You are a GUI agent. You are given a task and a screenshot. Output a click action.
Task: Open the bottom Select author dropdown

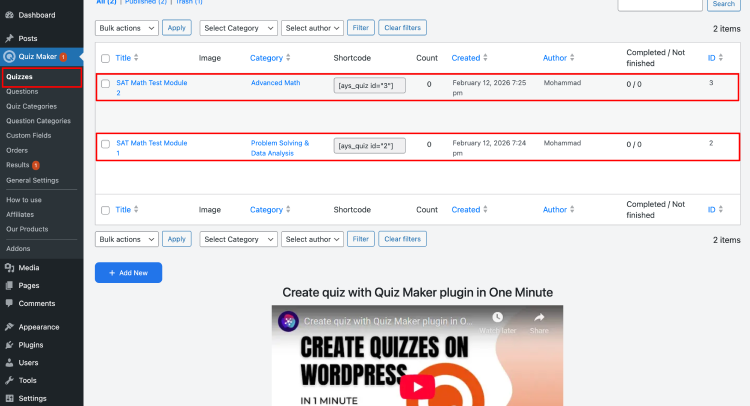(312, 239)
